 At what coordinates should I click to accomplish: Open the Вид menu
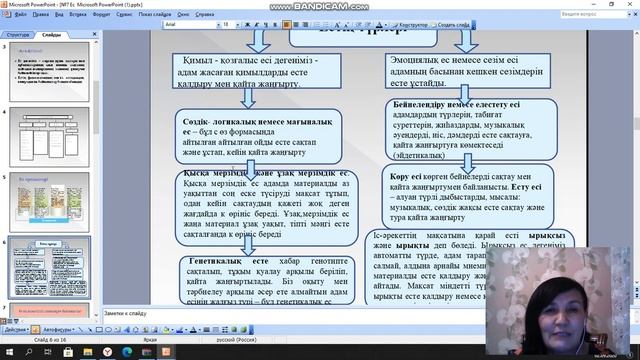tap(59, 14)
